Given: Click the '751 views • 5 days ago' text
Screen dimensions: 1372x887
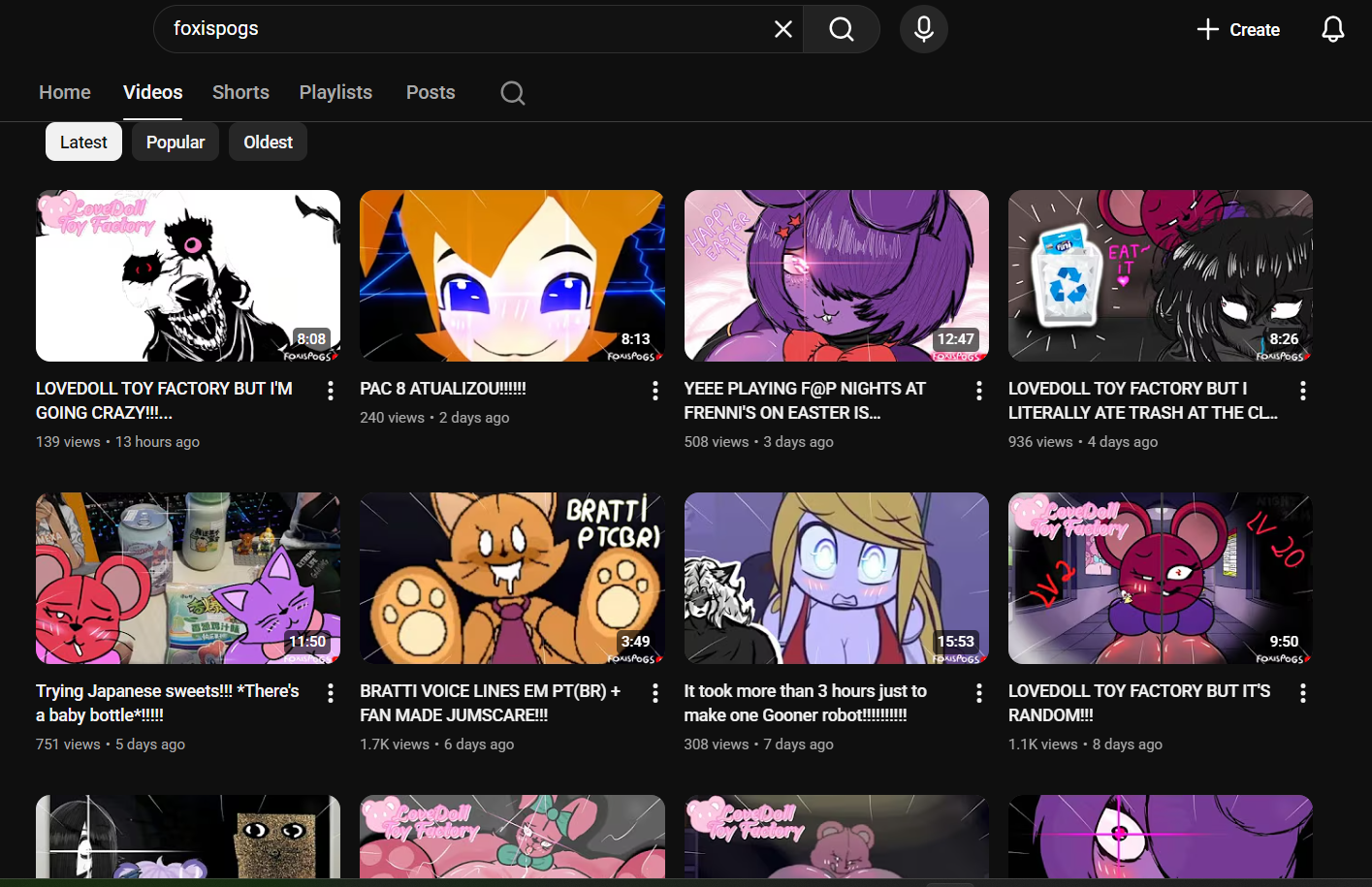Looking at the screenshot, I should pyautogui.click(x=111, y=744).
